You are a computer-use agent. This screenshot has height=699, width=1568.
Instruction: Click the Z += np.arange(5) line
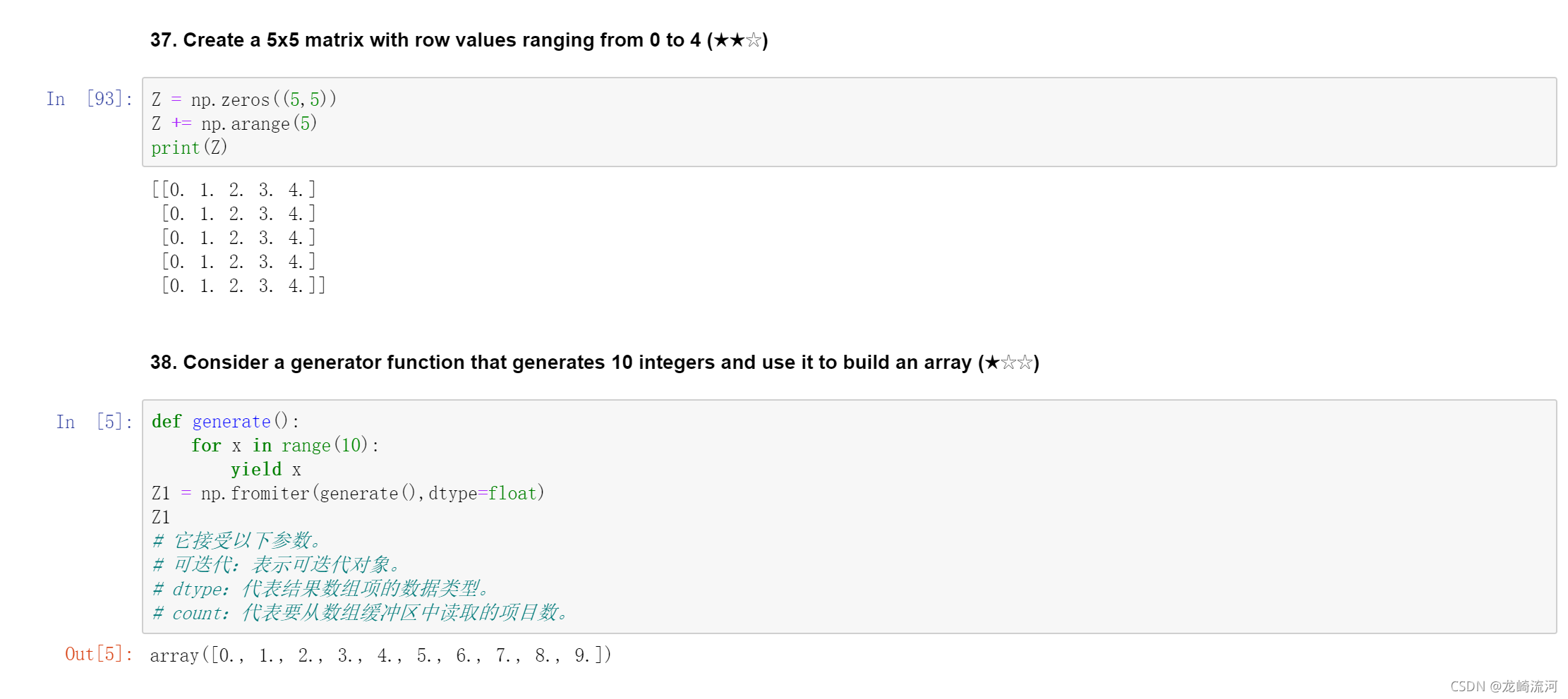[x=234, y=123]
